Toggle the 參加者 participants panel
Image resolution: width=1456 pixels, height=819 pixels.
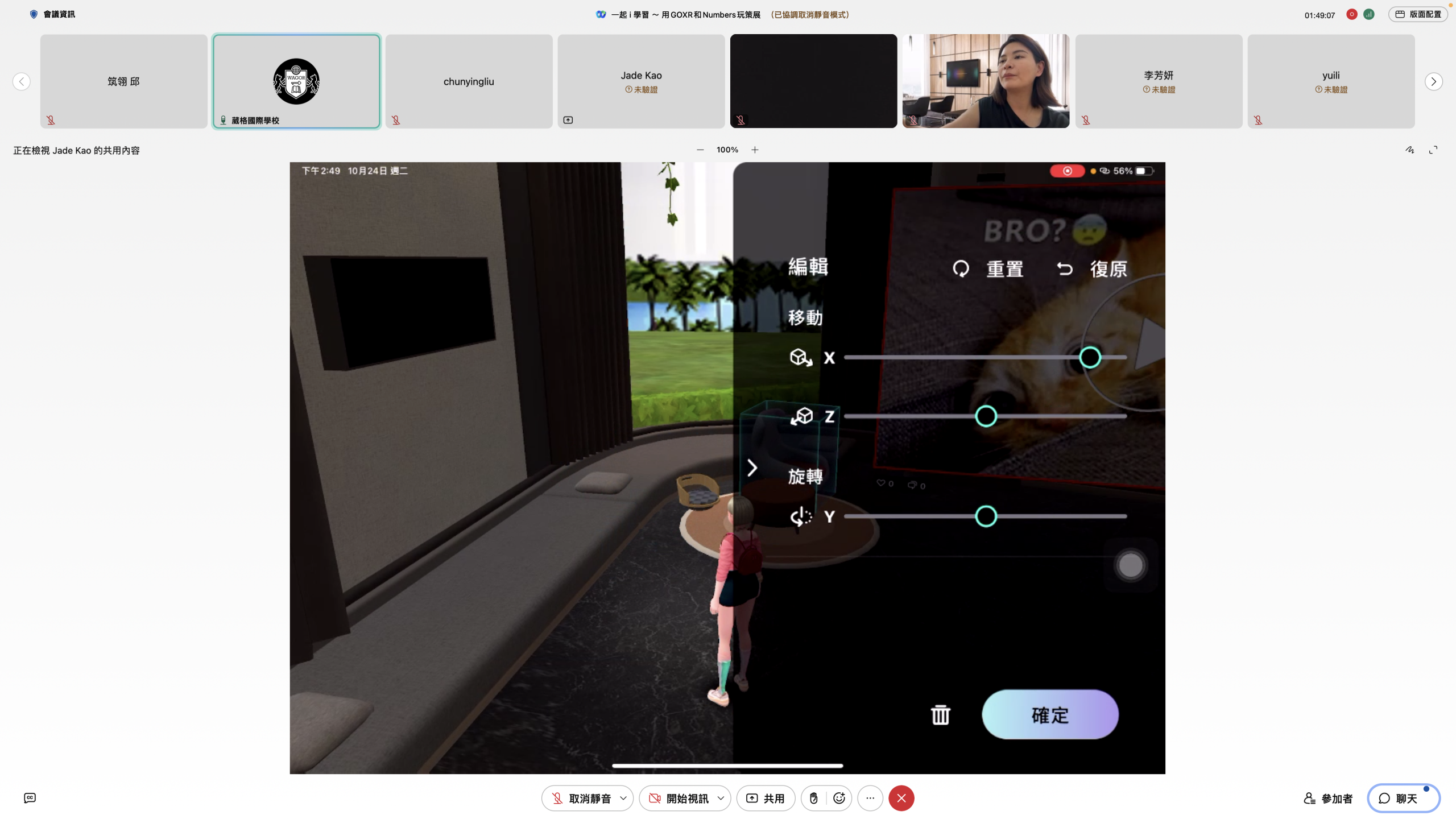1328,799
